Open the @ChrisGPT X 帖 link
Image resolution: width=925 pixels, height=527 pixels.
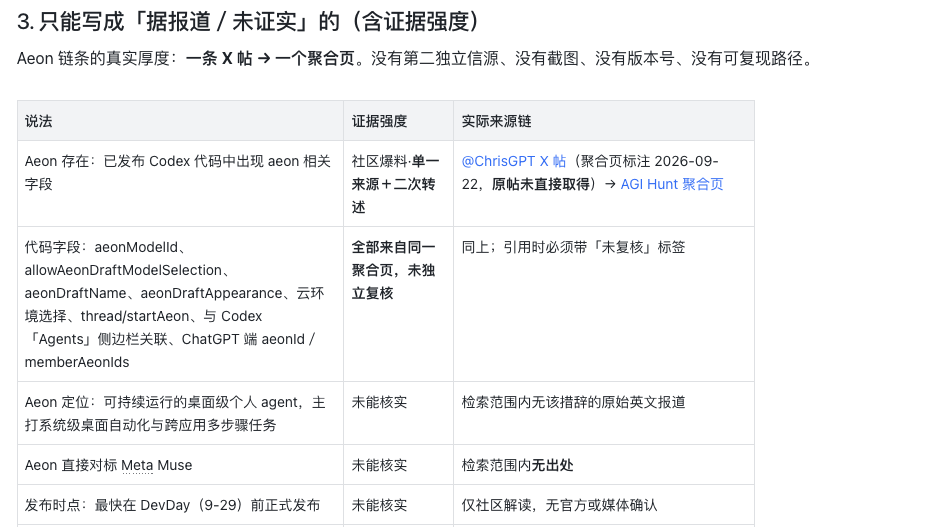[513, 161]
